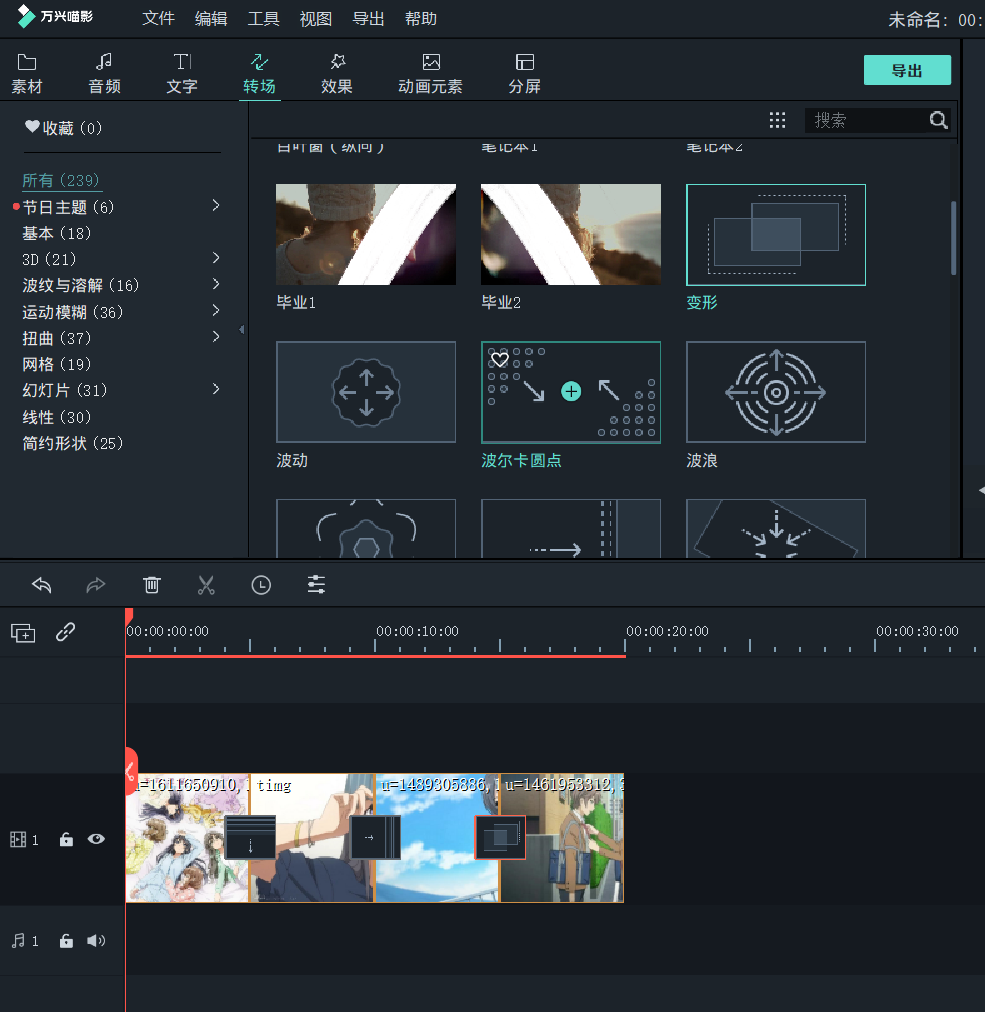Screen dimensions: 985x1012
Task: Open timeline adjustment settings sliders icon
Action: 316,584
